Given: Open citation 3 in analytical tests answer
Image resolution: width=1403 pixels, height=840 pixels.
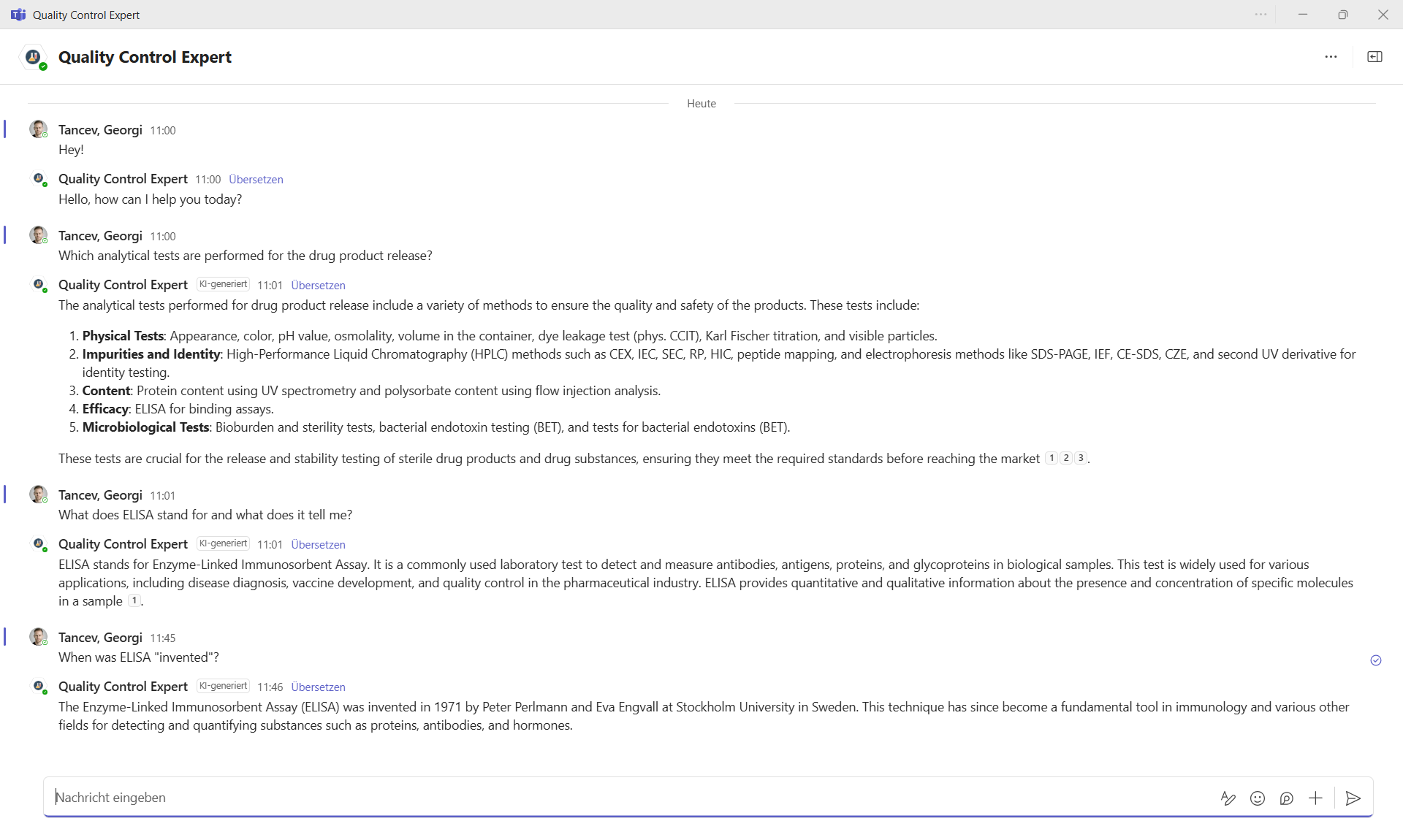Looking at the screenshot, I should pos(1080,458).
